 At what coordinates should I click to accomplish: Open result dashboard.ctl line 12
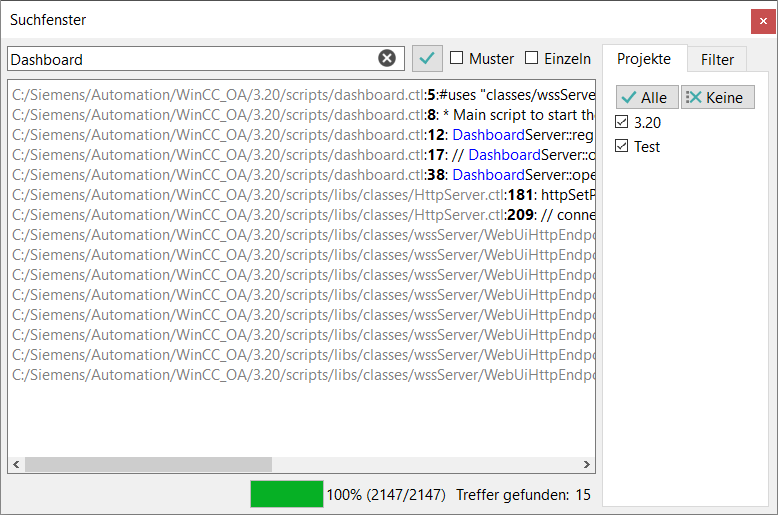[x=303, y=134]
